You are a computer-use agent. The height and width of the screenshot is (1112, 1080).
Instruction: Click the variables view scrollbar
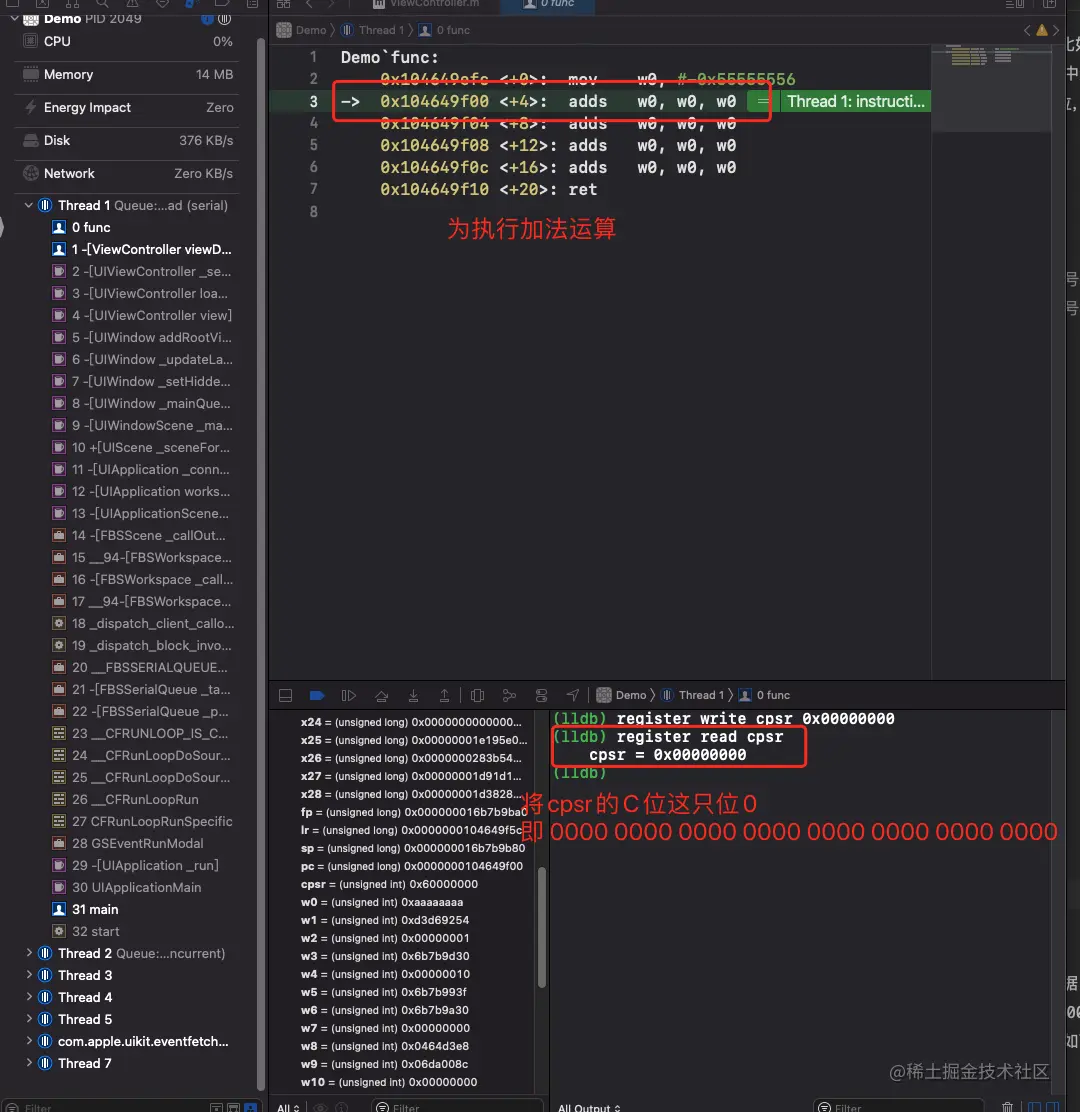click(x=542, y=928)
